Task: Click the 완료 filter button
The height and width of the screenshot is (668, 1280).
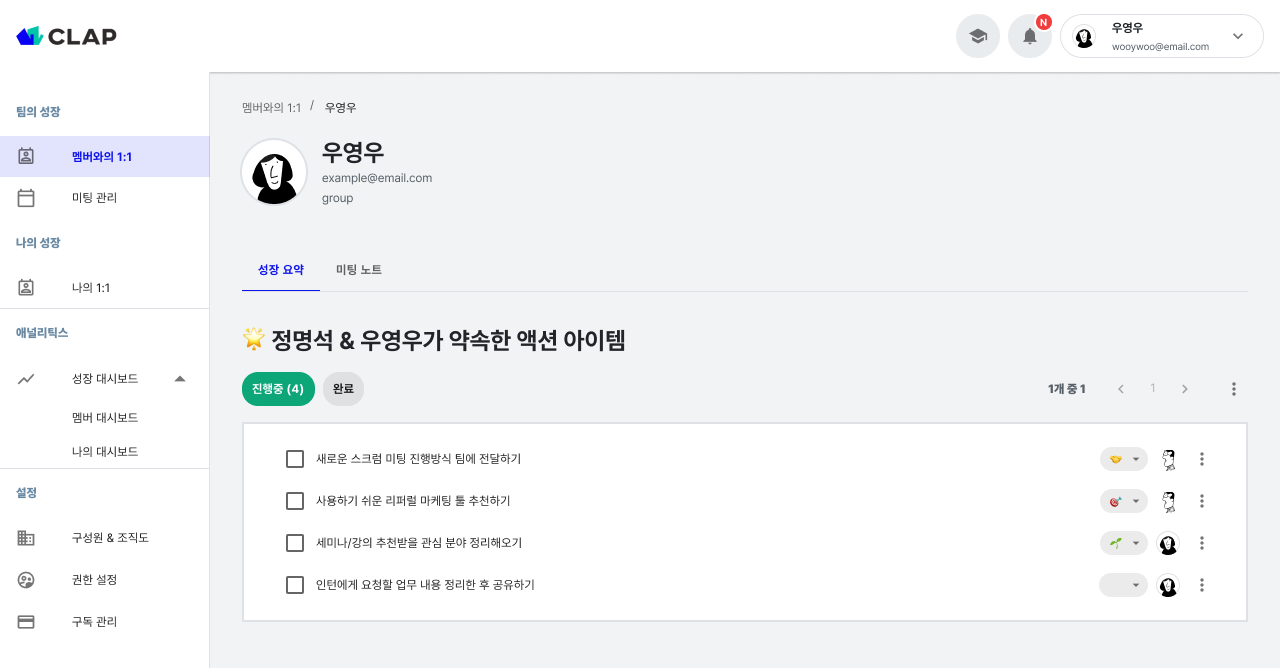Action: (x=343, y=389)
